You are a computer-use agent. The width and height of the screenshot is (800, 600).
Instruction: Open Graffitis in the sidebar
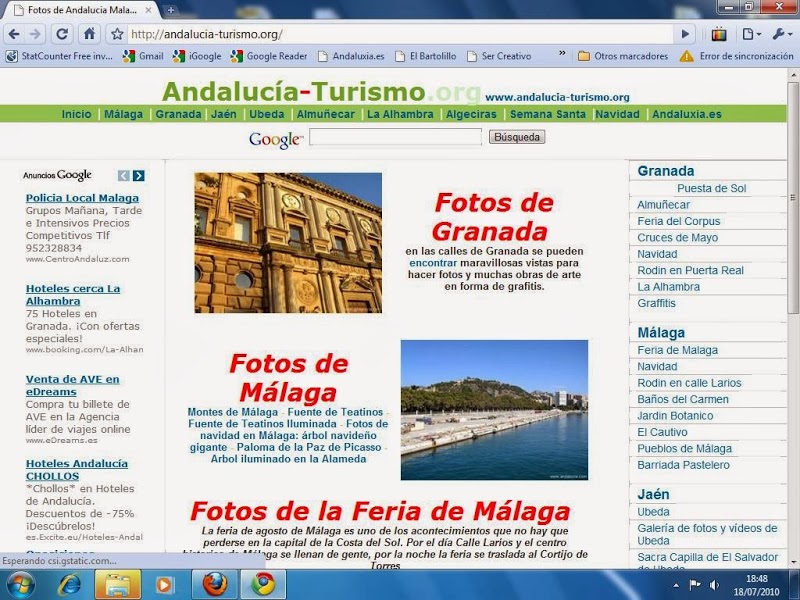pyautogui.click(x=656, y=303)
